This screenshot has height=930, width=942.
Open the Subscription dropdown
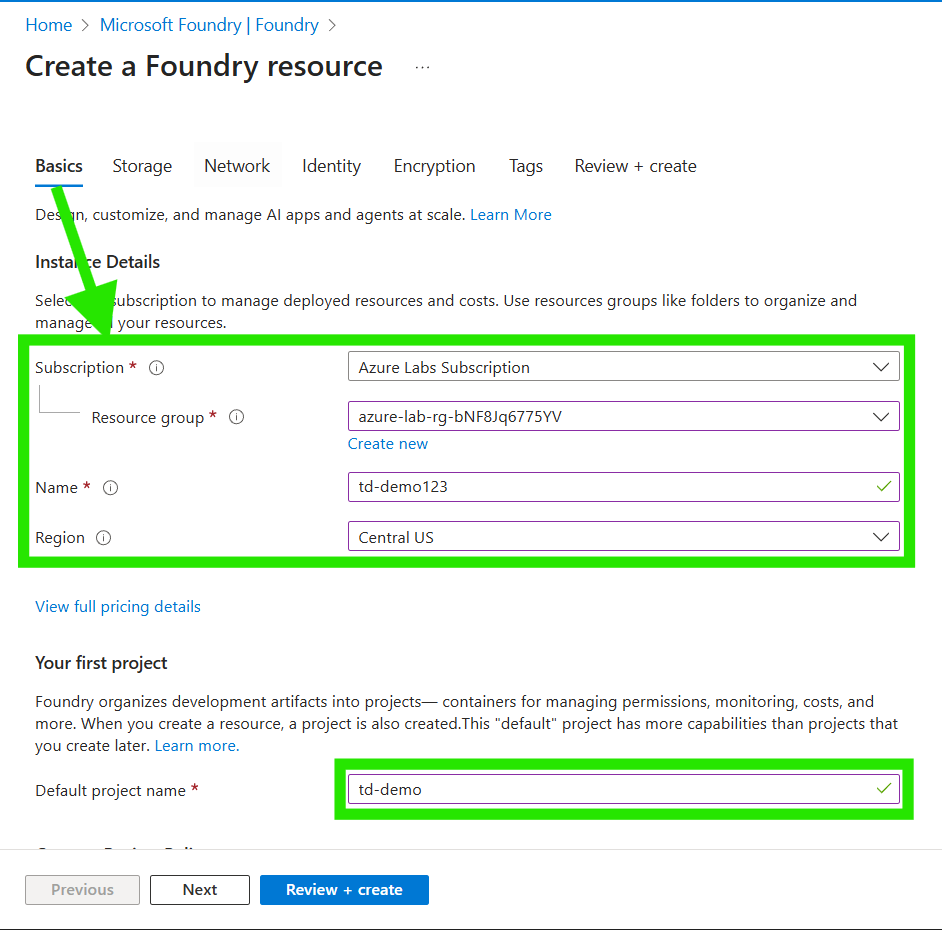(623, 367)
